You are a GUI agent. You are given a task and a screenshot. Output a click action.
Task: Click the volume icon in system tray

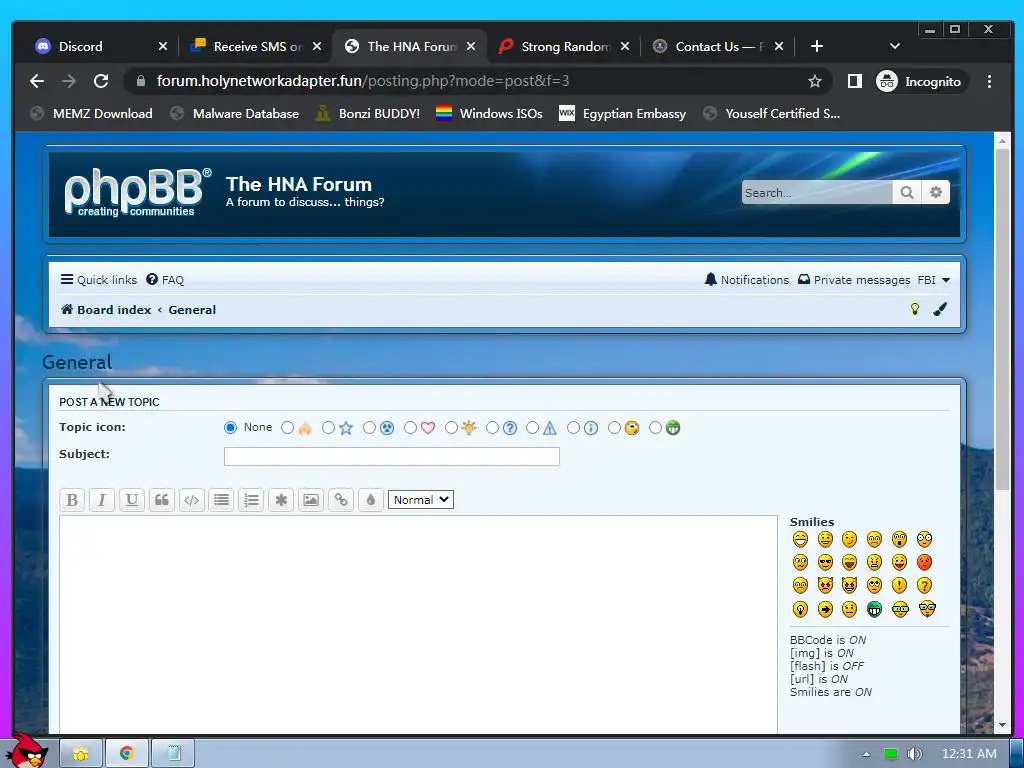pyautogui.click(x=914, y=754)
